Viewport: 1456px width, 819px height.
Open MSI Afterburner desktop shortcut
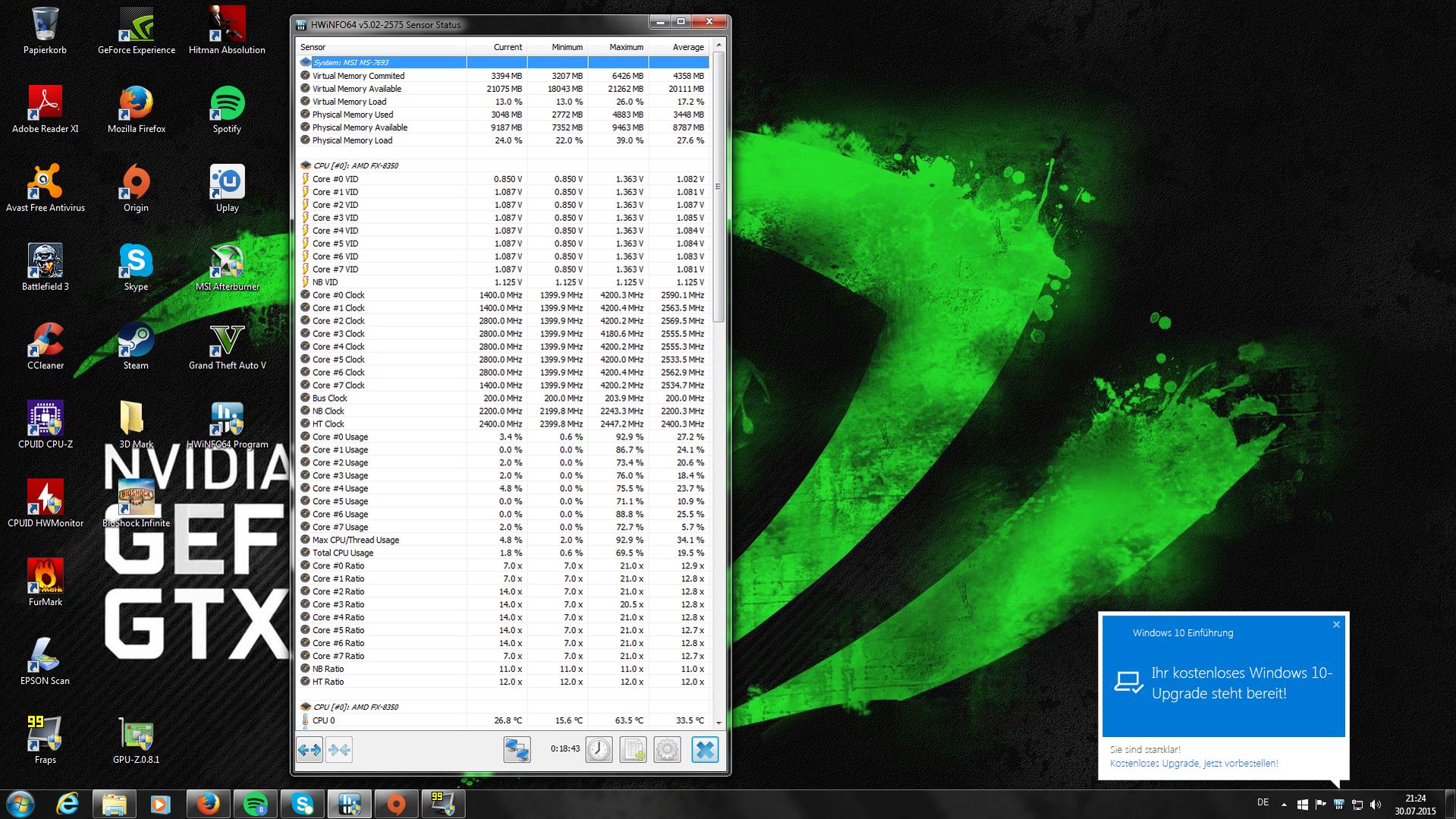[227, 268]
